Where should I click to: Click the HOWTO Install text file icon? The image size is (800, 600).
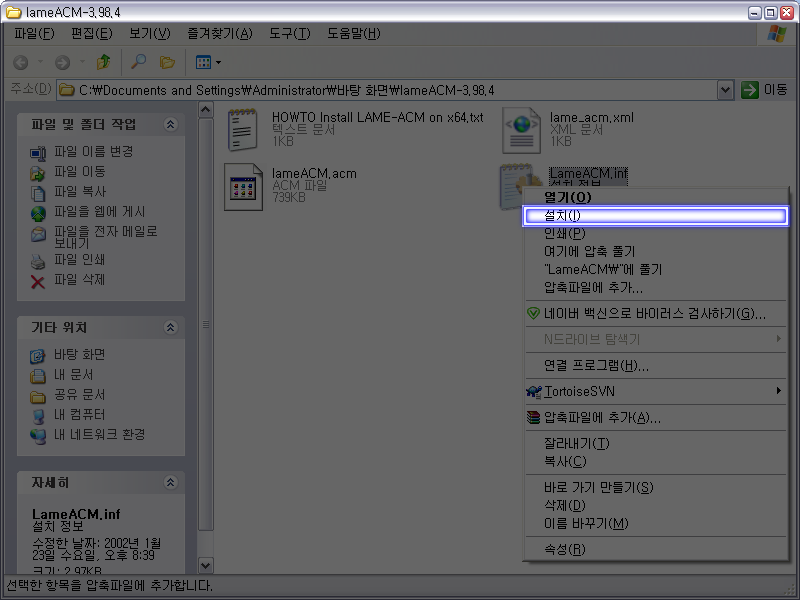(x=242, y=130)
